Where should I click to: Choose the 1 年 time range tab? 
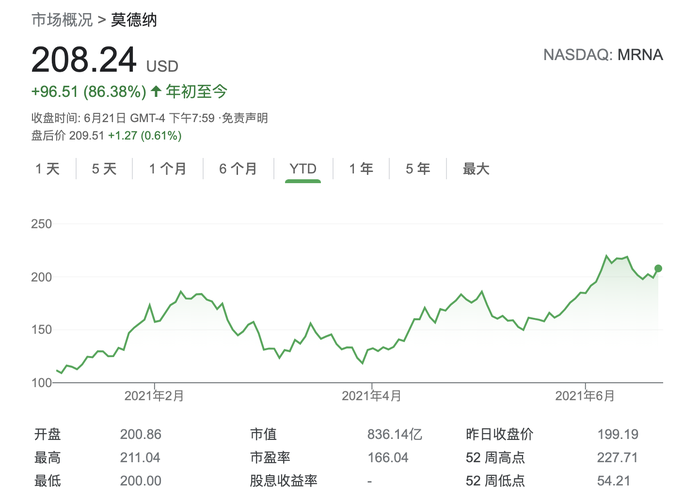coord(361,169)
